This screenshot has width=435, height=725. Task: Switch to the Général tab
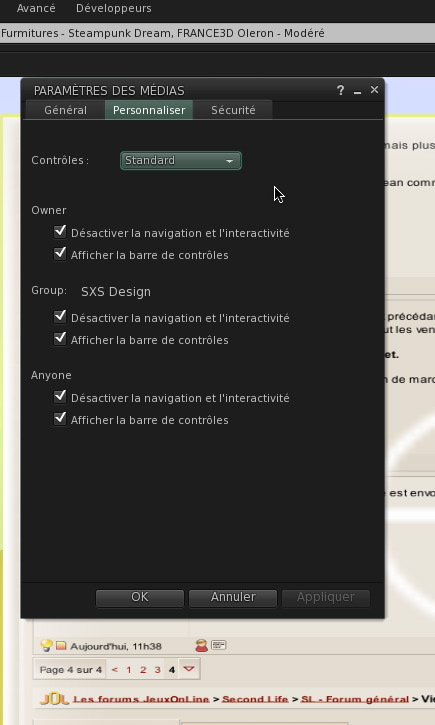point(65,110)
